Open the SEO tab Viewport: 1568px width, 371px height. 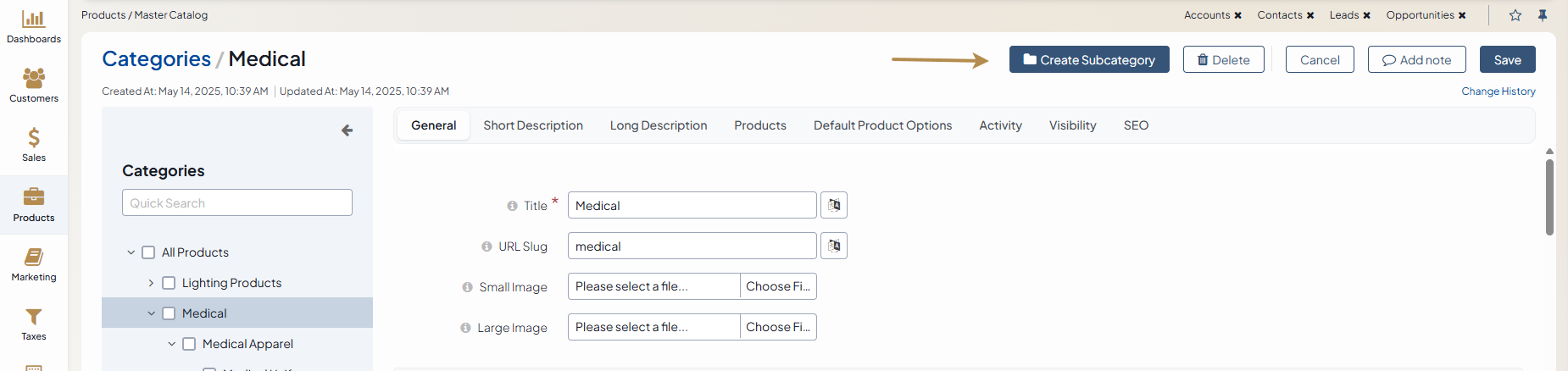click(x=1136, y=125)
